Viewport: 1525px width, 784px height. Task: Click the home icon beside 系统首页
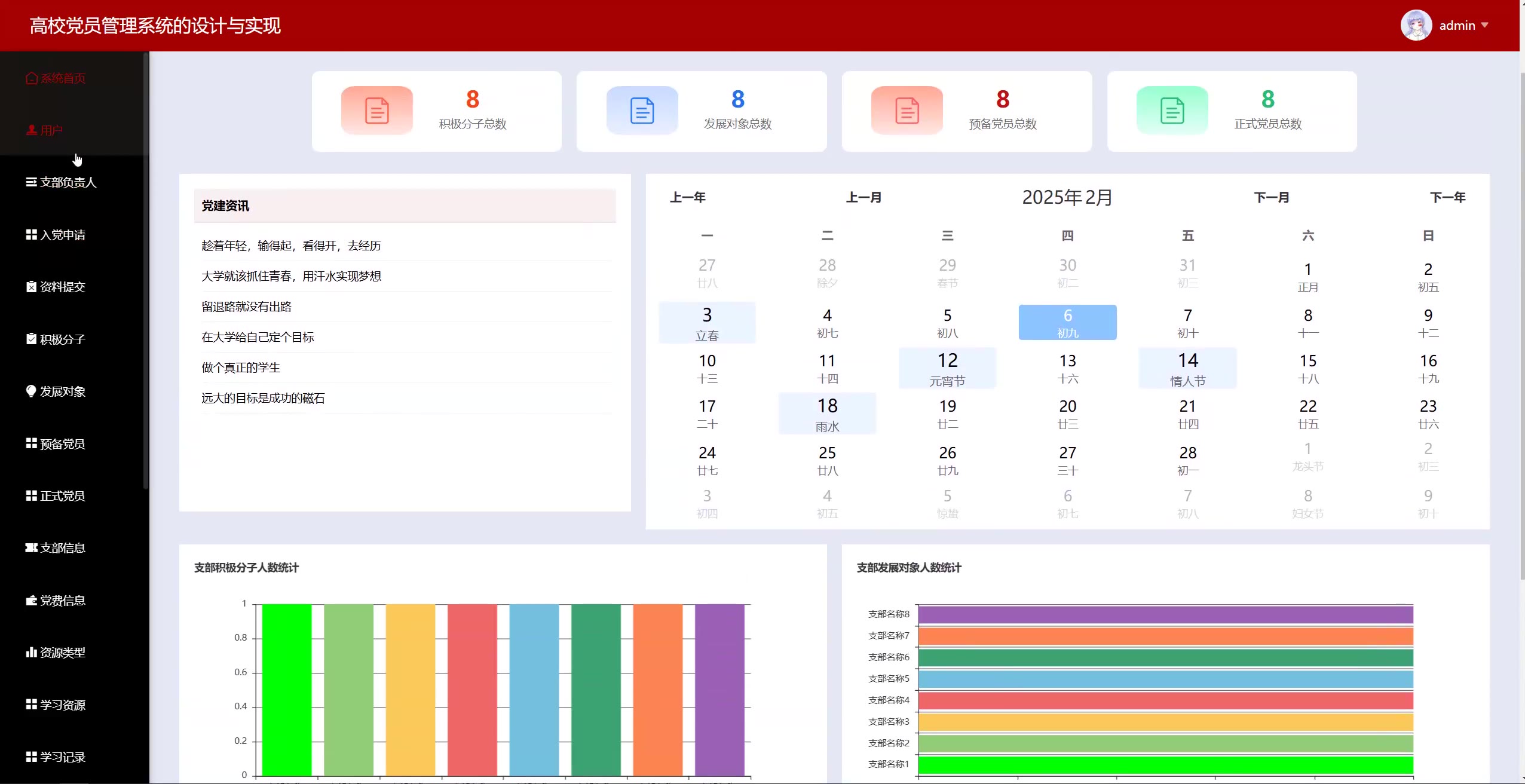(x=32, y=78)
